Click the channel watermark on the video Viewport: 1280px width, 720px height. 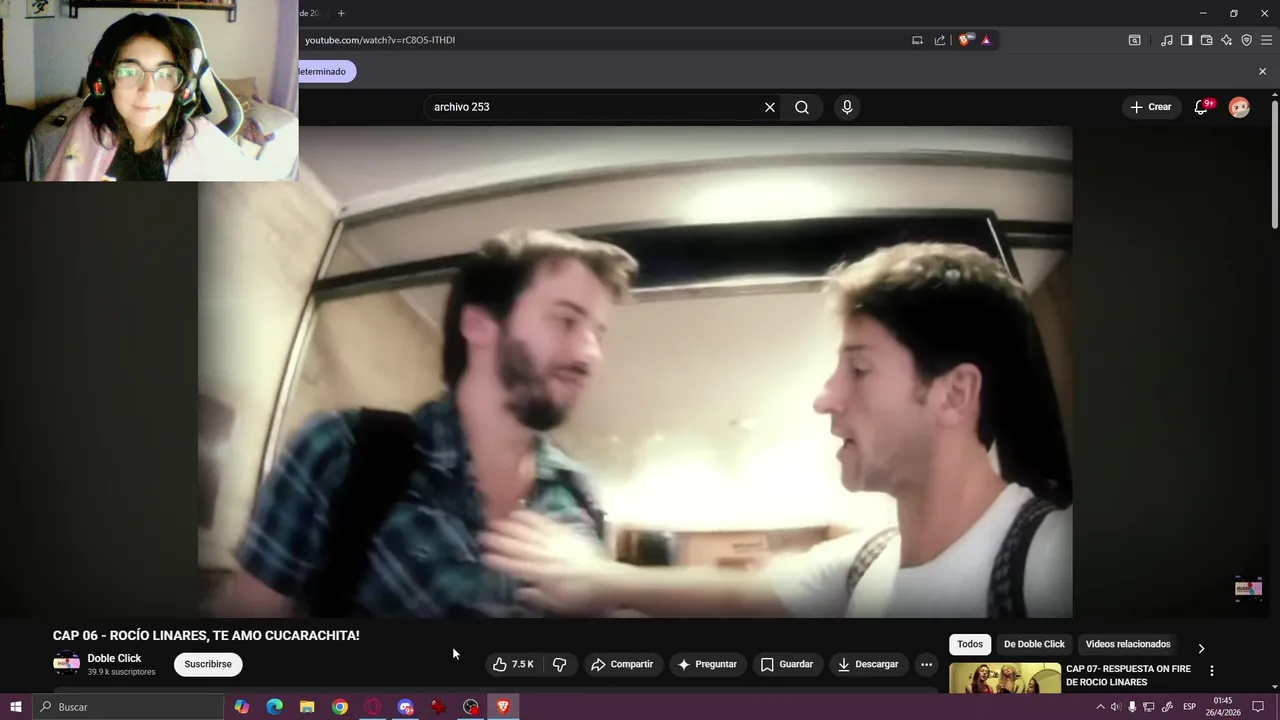pos(1248,588)
